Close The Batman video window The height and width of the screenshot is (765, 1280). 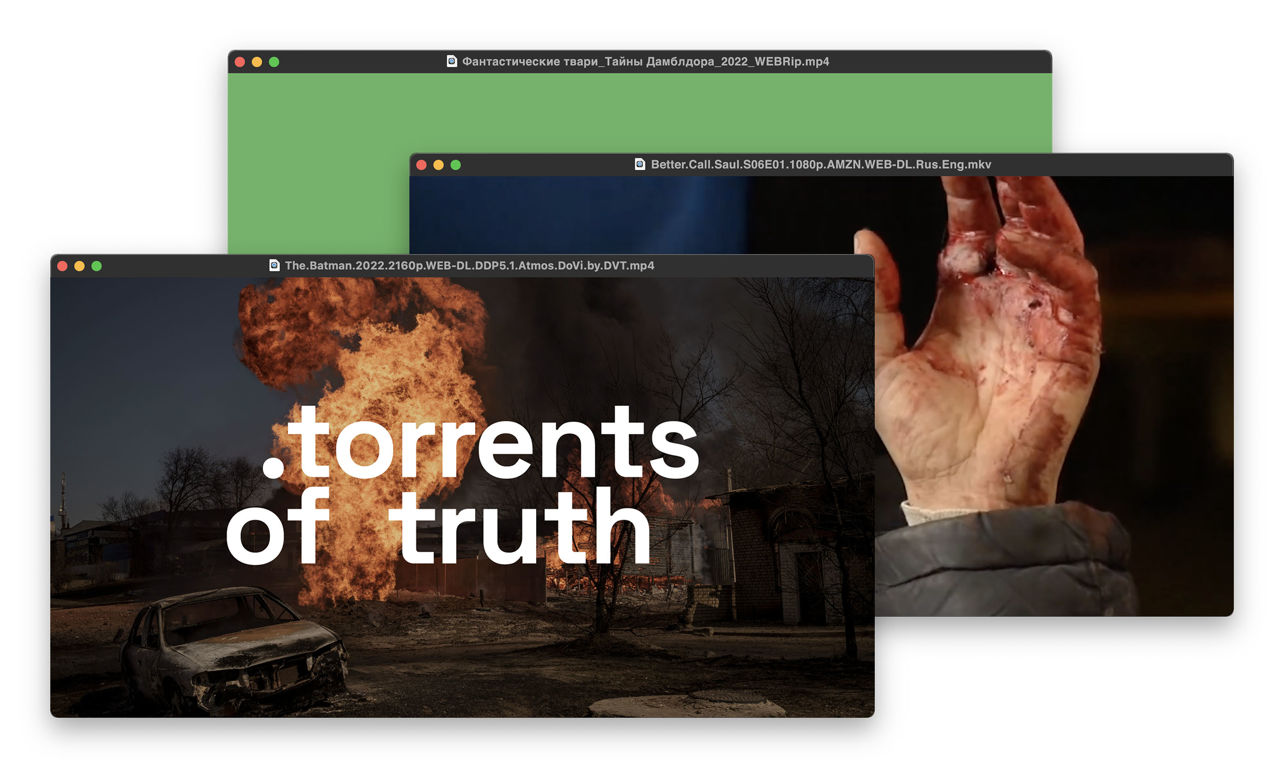click(x=62, y=266)
